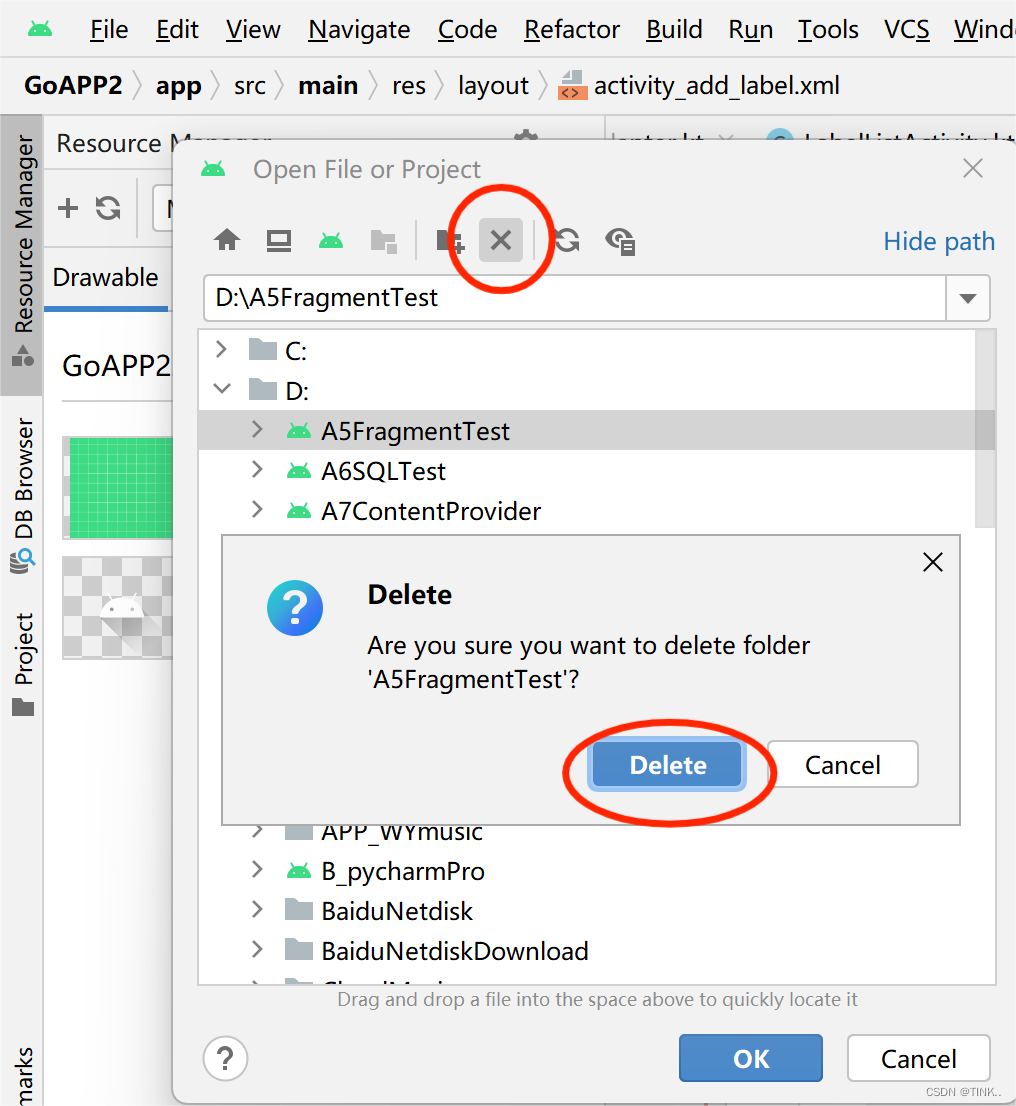Open the Navigate menu

(x=358, y=29)
